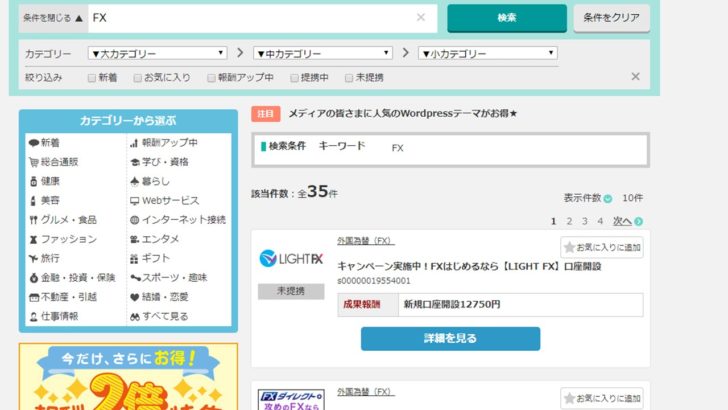Viewport: 728px width, 410px height.
Task: Click the program ID s00000019554001 text
Action: [x=374, y=281]
